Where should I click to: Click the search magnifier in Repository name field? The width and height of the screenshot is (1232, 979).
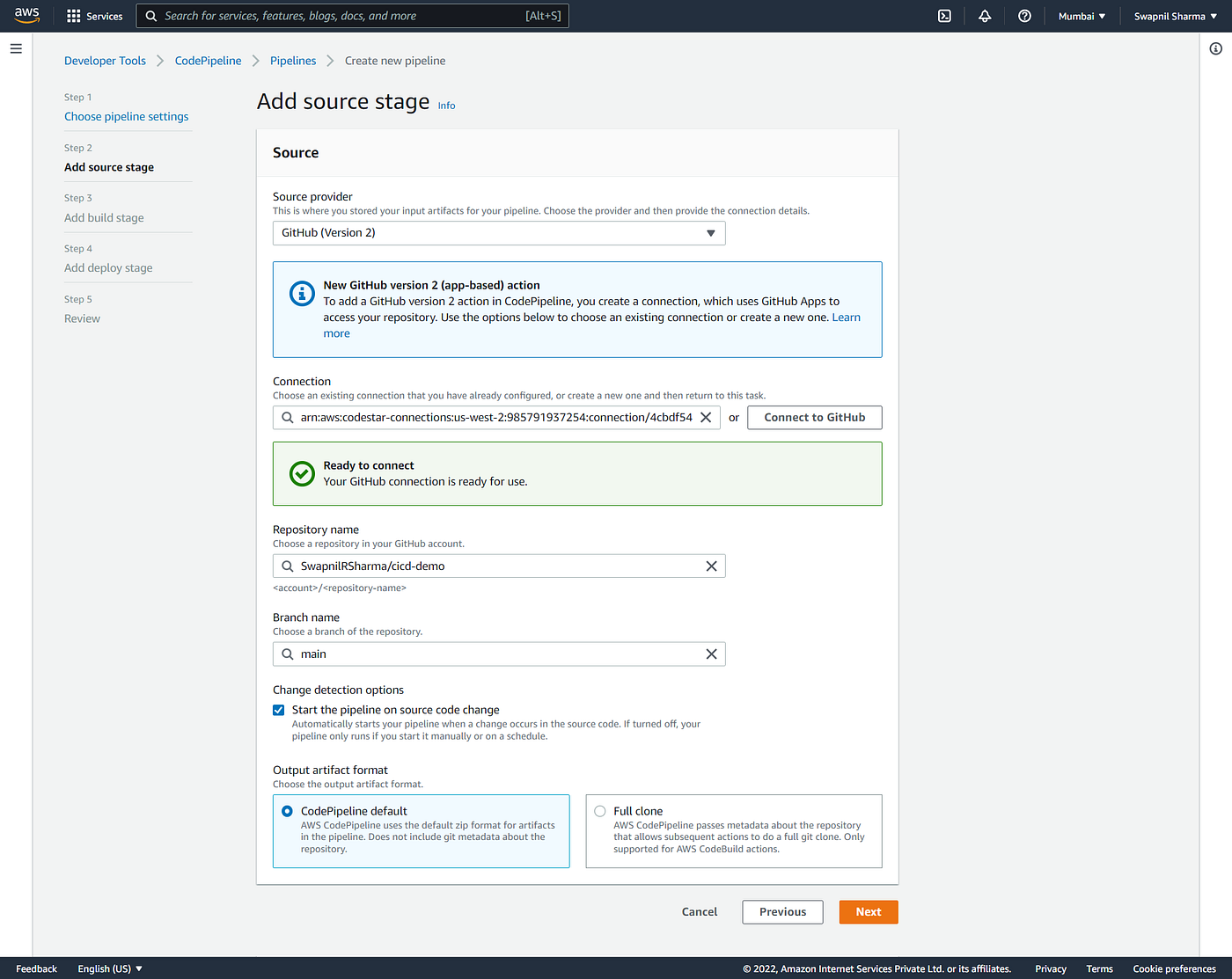pyautogui.click(x=288, y=566)
